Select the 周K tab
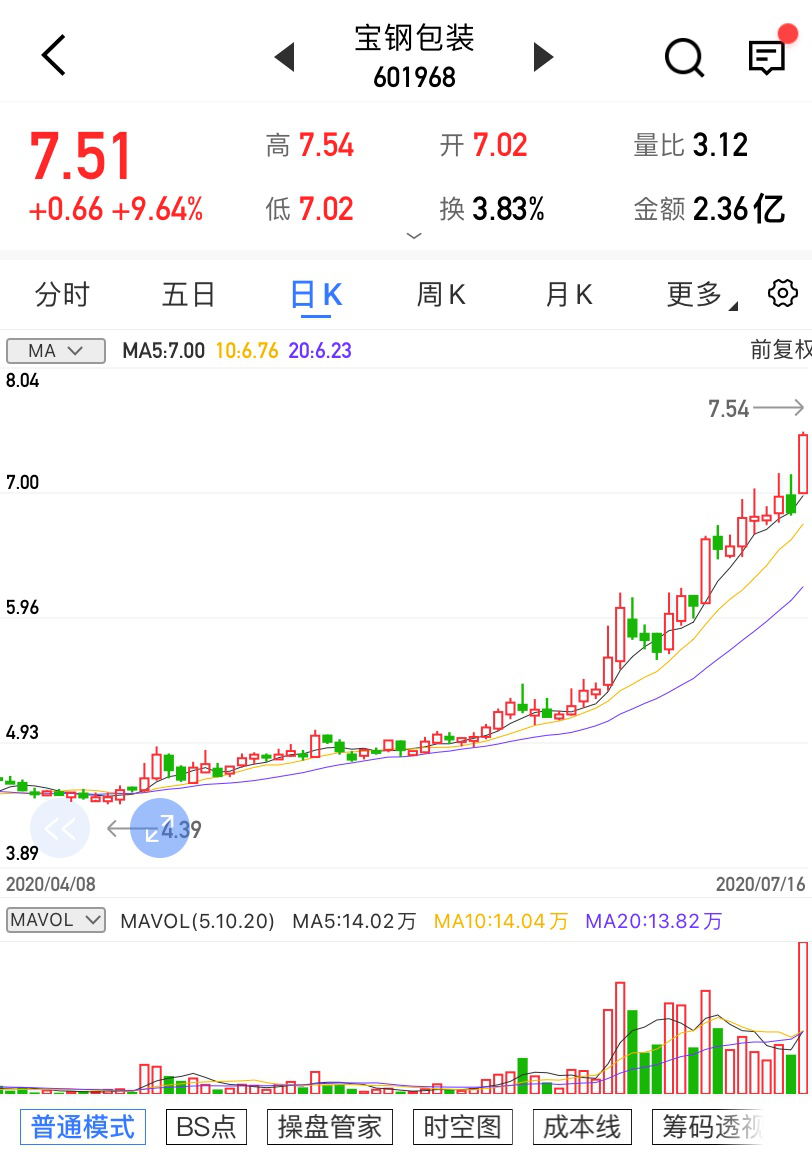This screenshot has width=812, height=1156. tap(441, 295)
